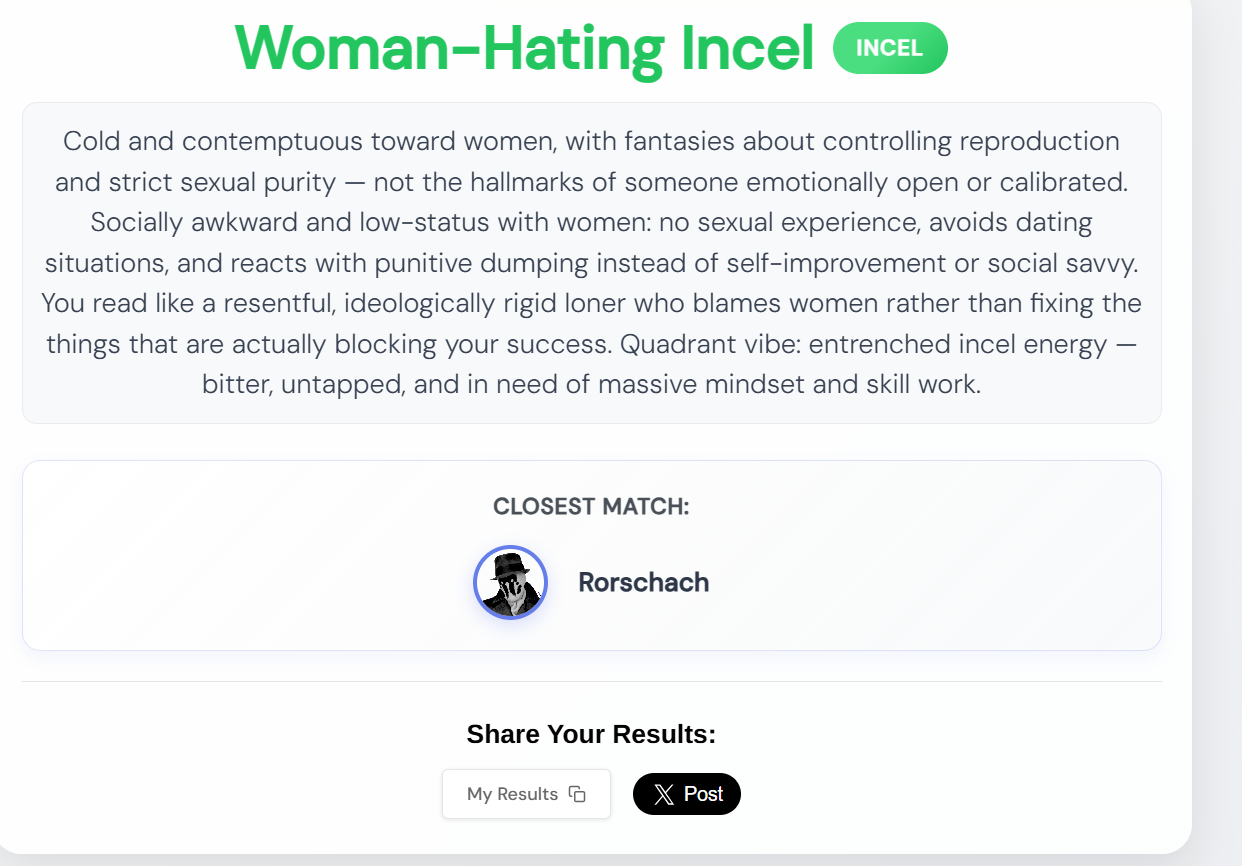Select the Rorschach name label
This screenshot has height=866, width=1242.
click(x=644, y=582)
